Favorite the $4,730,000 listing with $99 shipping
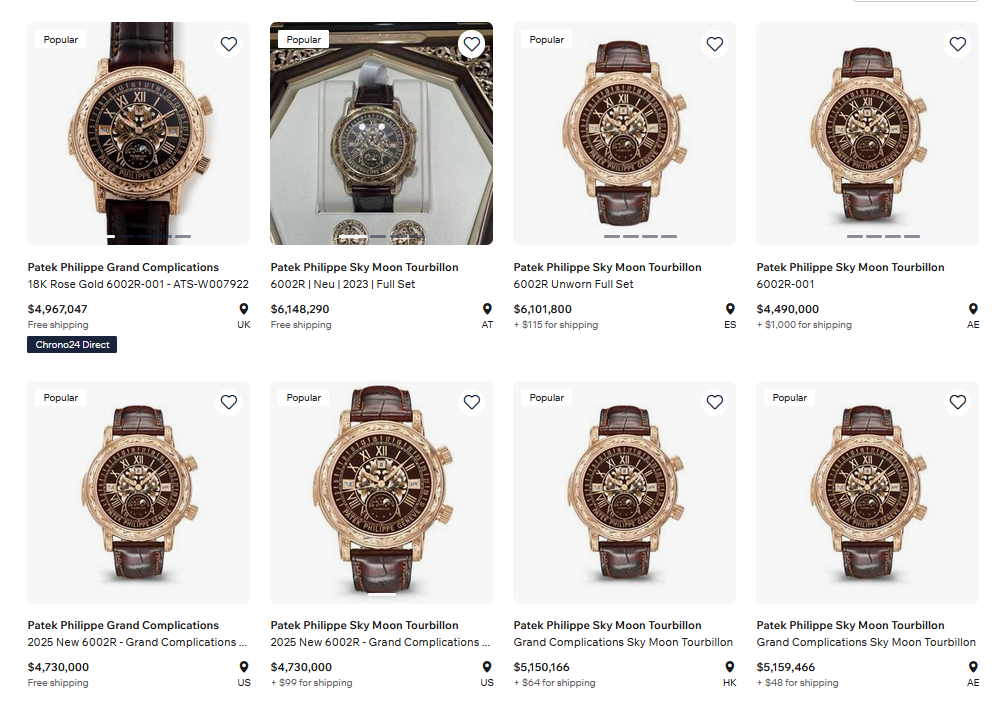 (x=472, y=402)
